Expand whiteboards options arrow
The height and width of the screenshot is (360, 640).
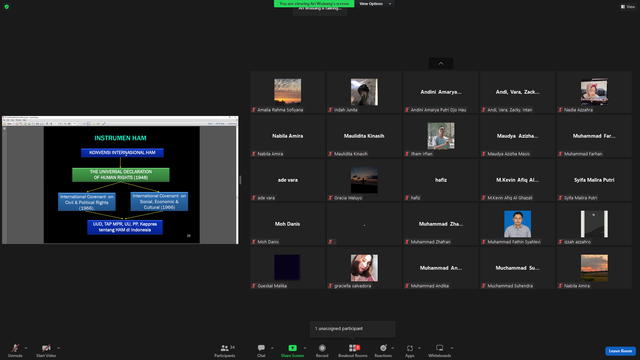click(452, 348)
